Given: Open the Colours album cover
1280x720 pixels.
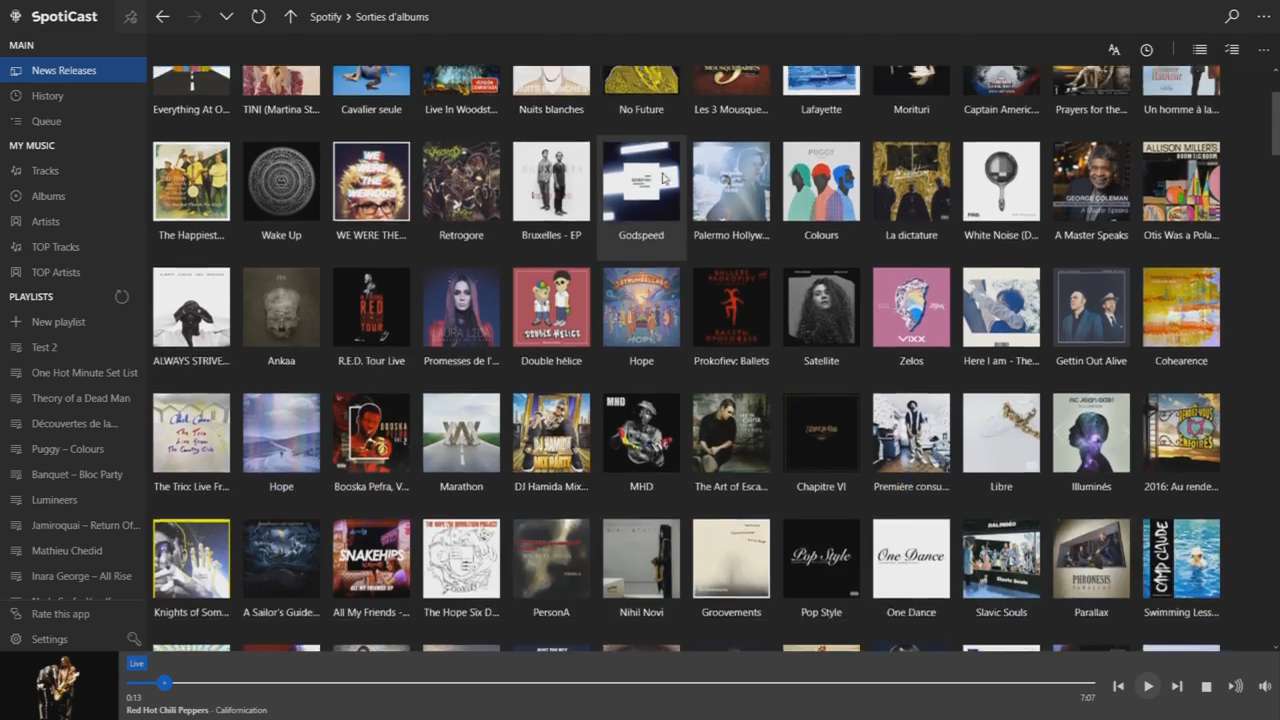Looking at the screenshot, I should tap(821, 181).
